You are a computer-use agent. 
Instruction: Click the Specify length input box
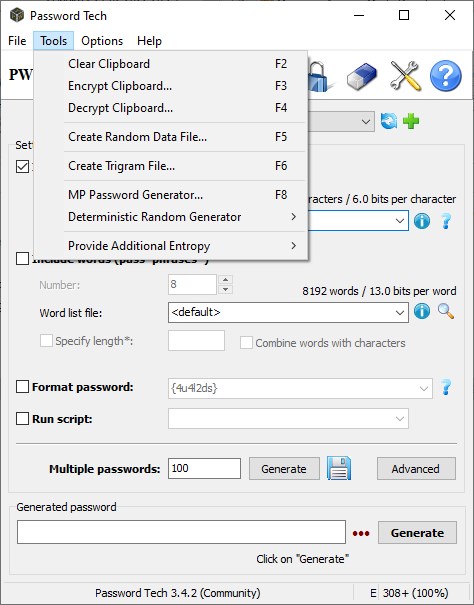tap(196, 340)
